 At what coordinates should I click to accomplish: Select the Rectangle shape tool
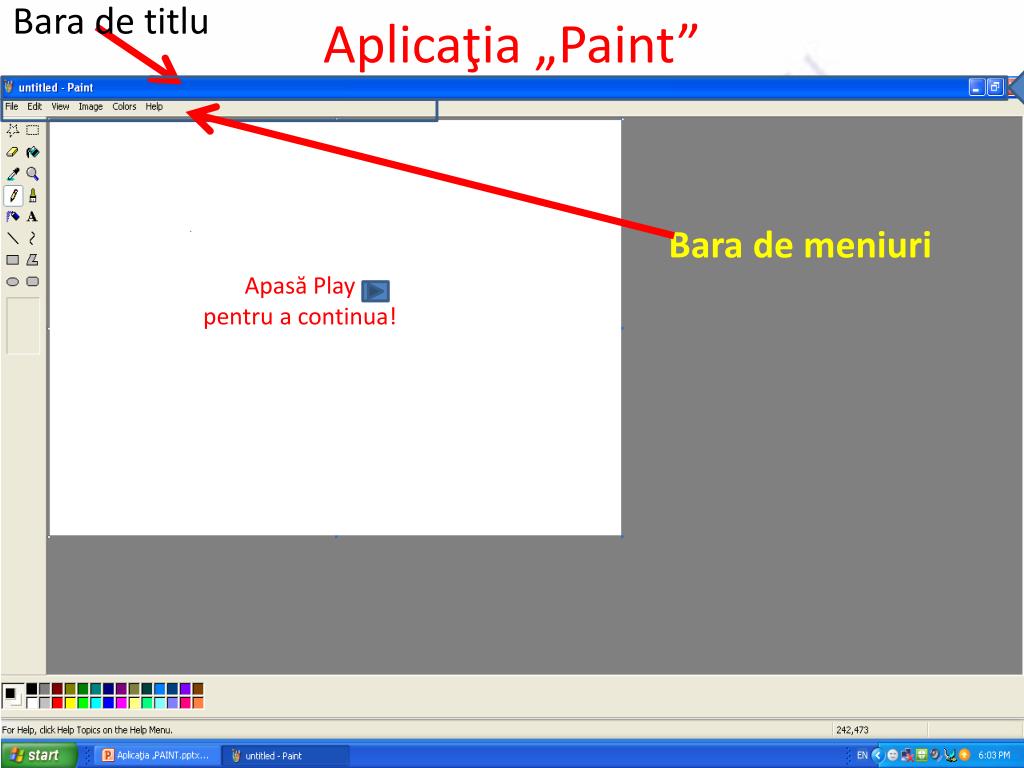point(12,260)
